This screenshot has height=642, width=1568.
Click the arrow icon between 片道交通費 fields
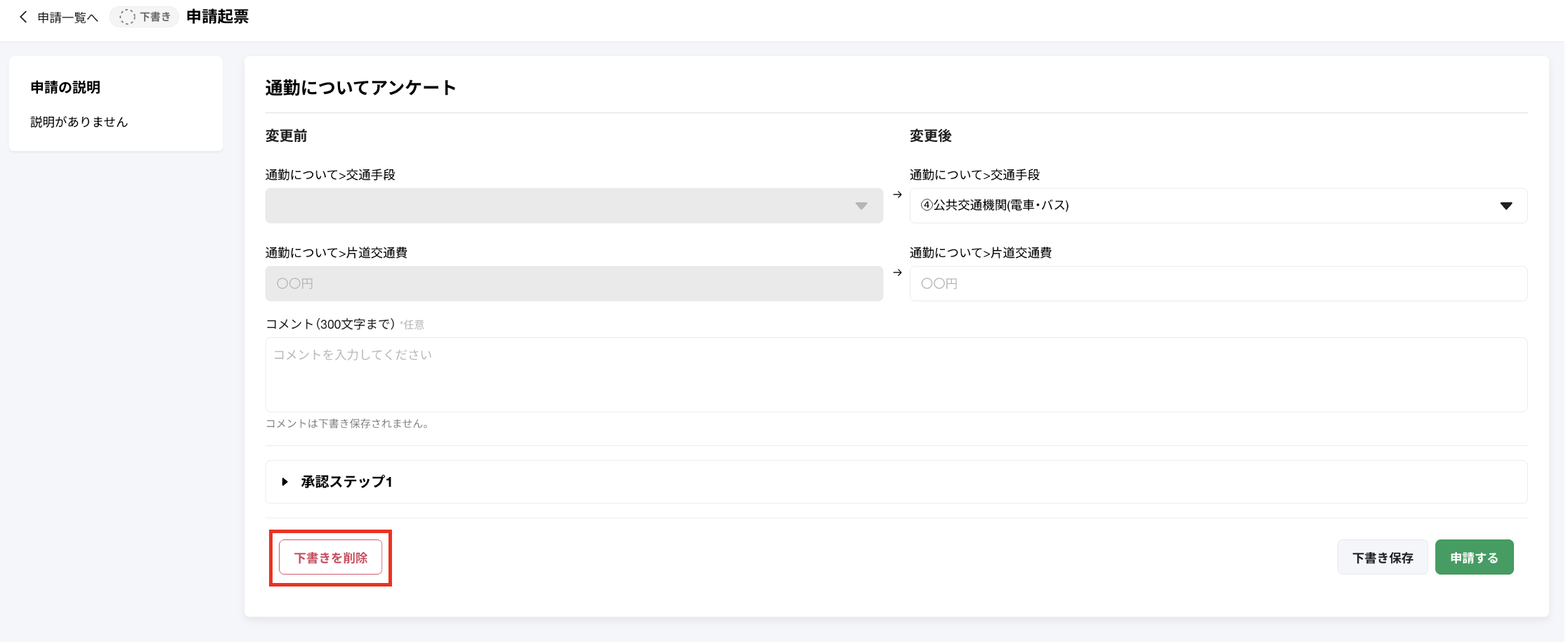click(x=897, y=273)
